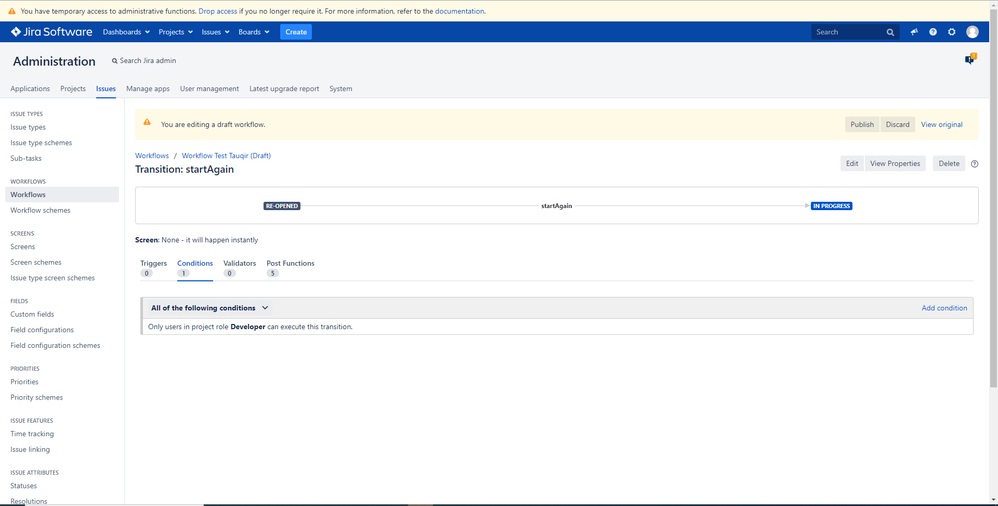Open the System admin tab

(x=341, y=88)
